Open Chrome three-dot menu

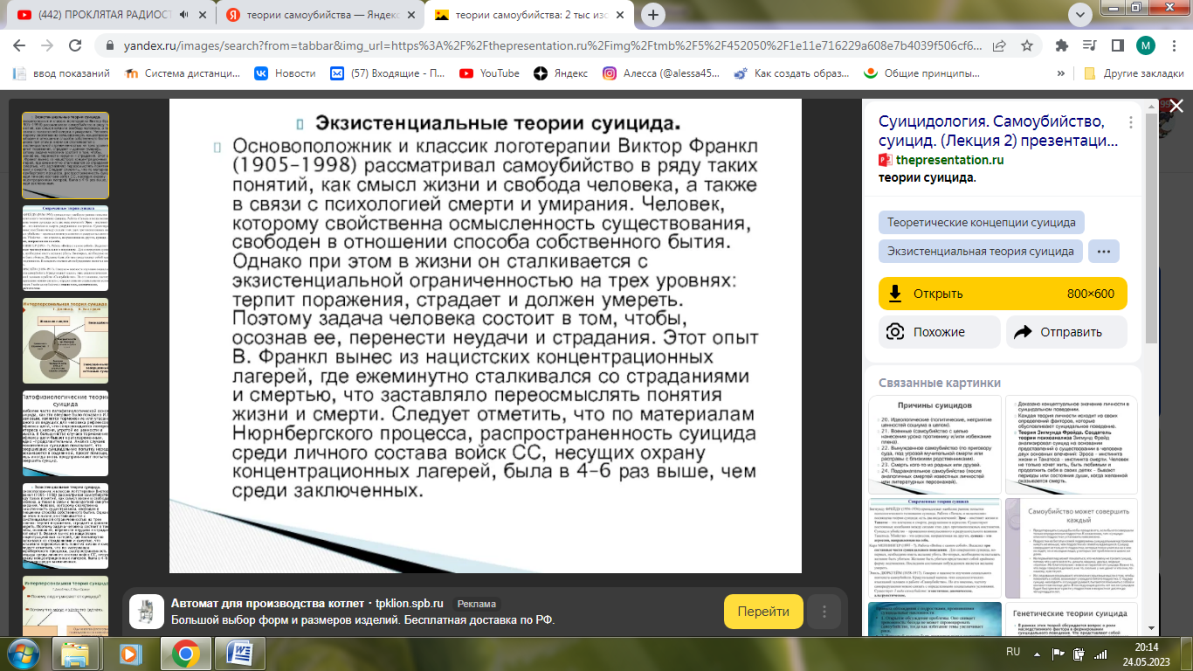tap(1174, 46)
